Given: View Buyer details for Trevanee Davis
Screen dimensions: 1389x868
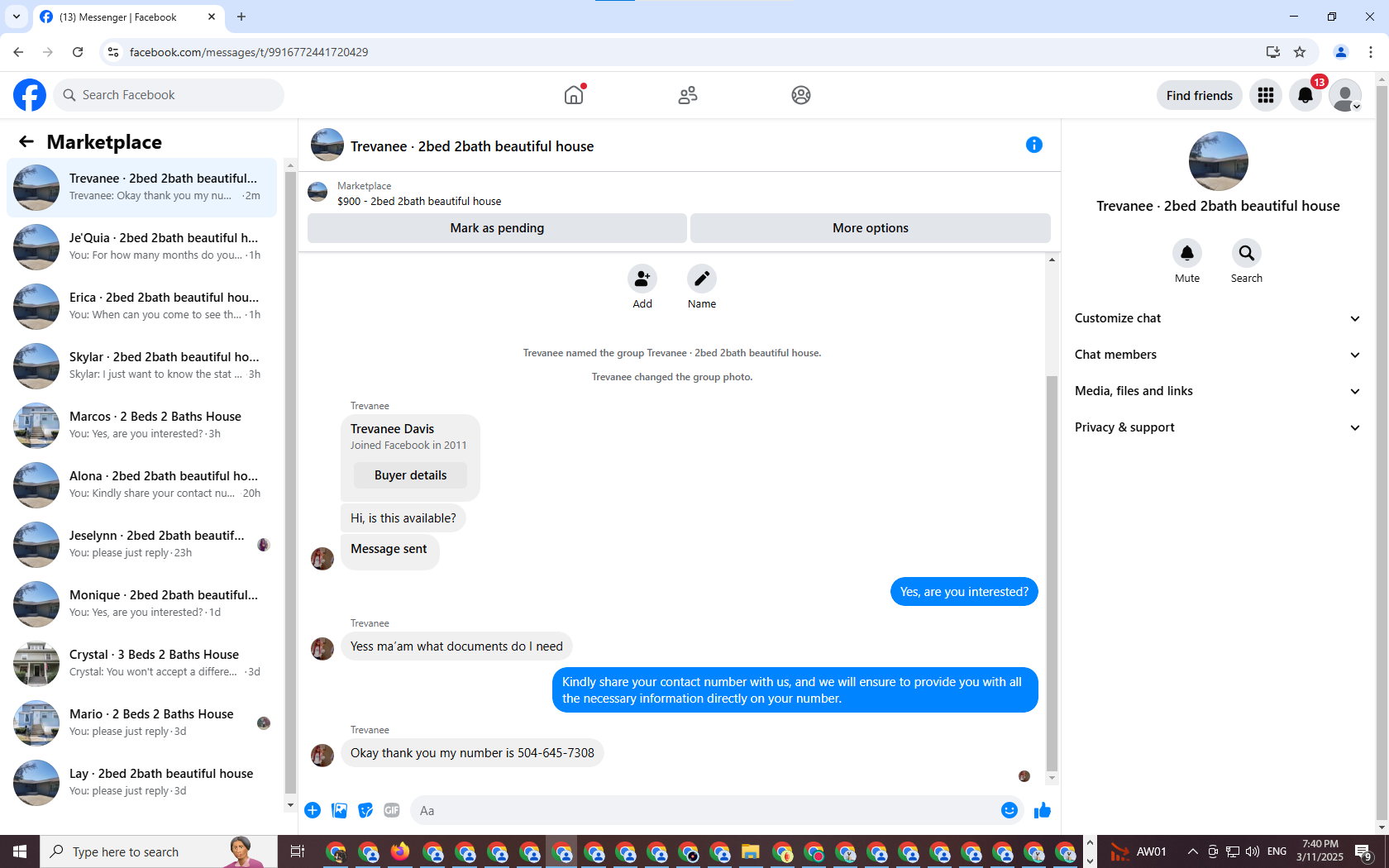Looking at the screenshot, I should (410, 475).
